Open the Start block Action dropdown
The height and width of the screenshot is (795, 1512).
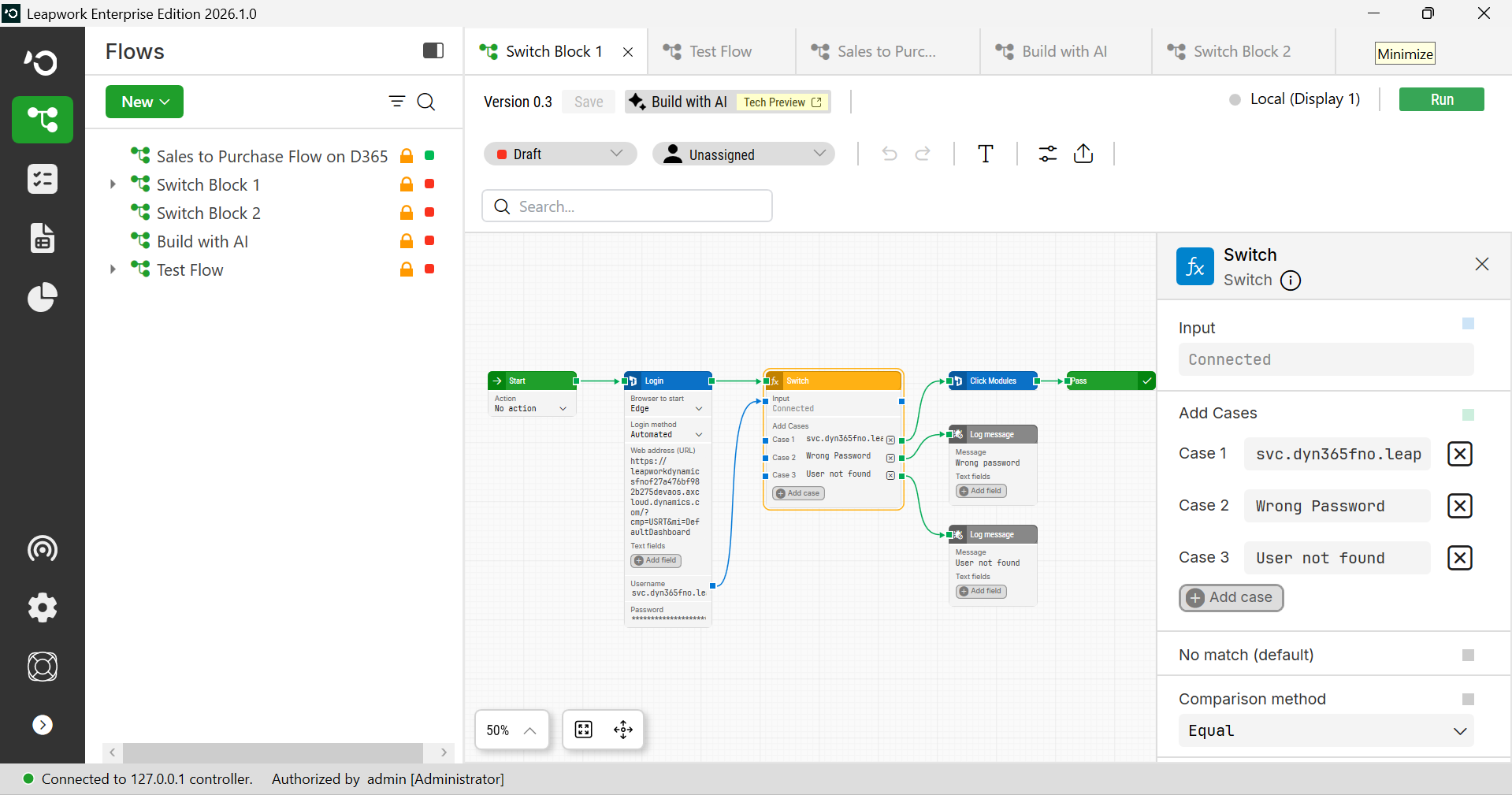(531, 408)
